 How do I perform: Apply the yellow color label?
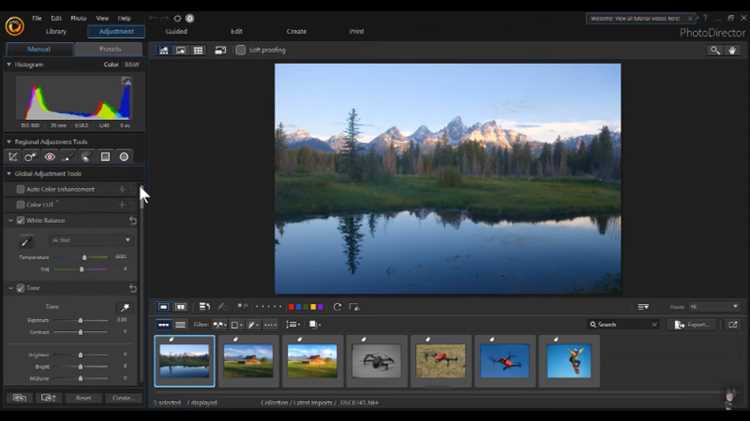pyautogui.click(x=313, y=307)
